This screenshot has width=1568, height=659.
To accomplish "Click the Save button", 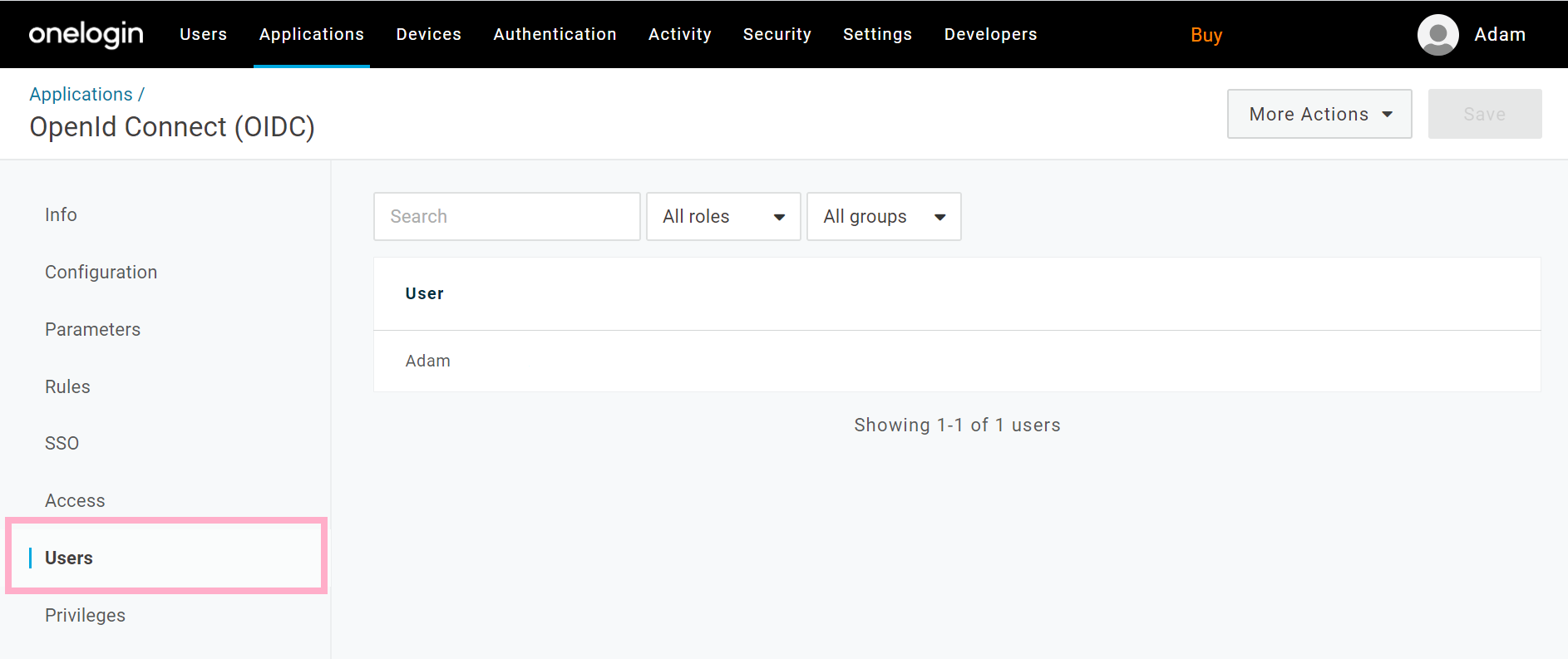I will click(1485, 114).
